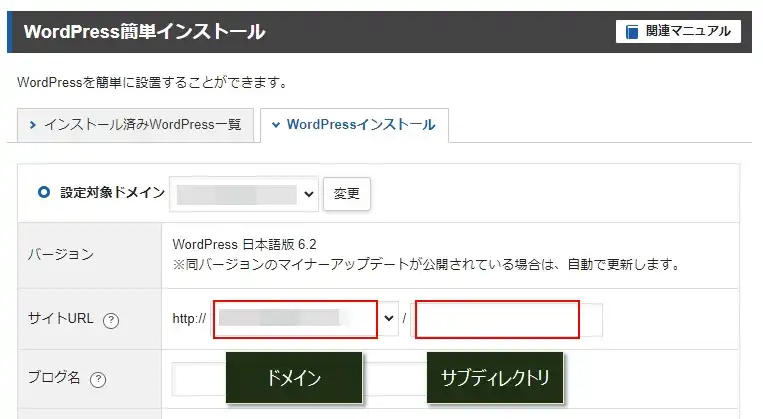The height and width of the screenshot is (419, 763).
Task: Click the WordPress 日本語版 6.2 version text
Action: [x=244, y=244]
